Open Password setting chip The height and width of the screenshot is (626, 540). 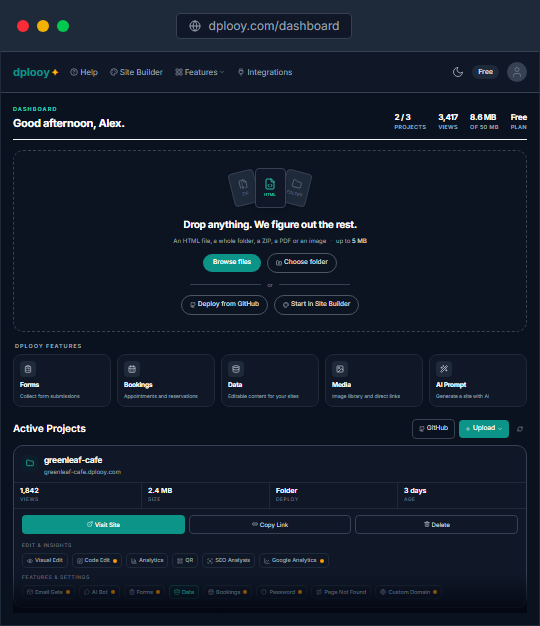[x=281, y=592]
